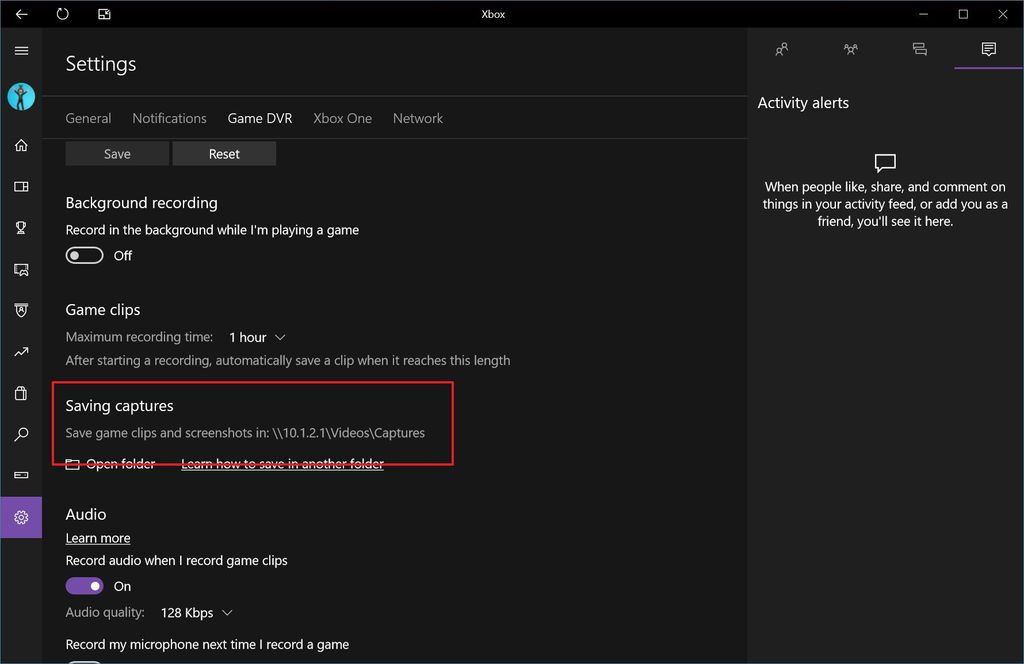Change maximum recording time from 1 hour
Viewport: 1024px width, 664px height.
click(257, 337)
